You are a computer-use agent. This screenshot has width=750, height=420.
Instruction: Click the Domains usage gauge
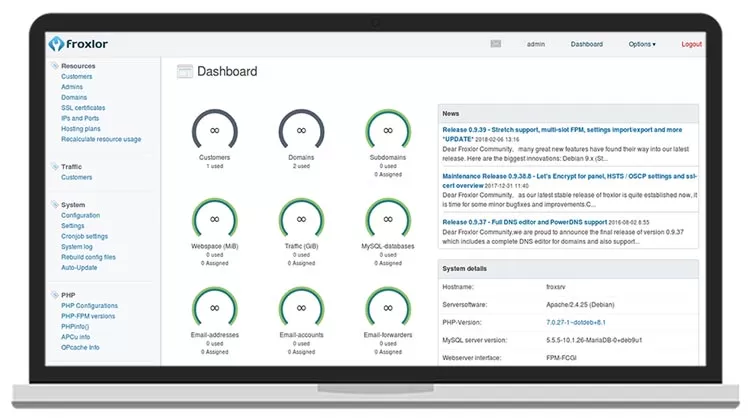click(301, 129)
